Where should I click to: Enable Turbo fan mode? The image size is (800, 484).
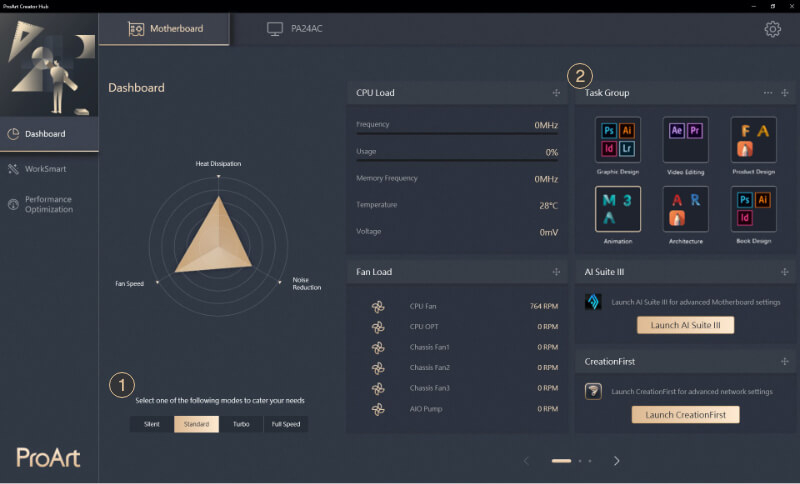click(x=241, y=424)
